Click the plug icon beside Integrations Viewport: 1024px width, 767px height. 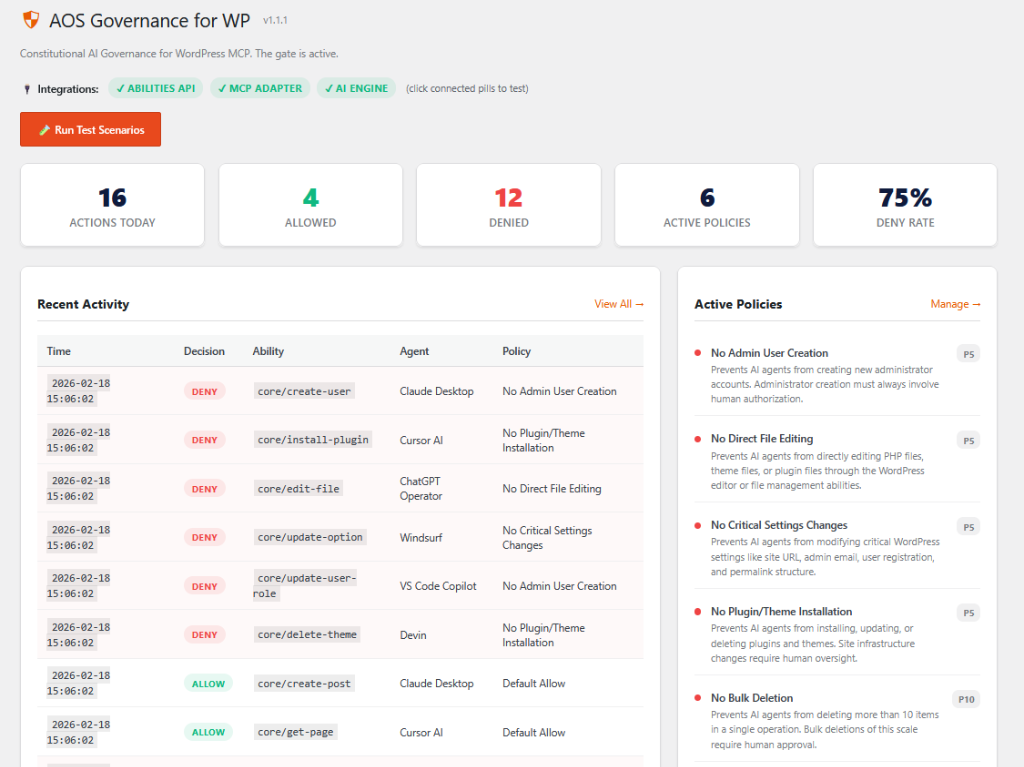(27, 88)
